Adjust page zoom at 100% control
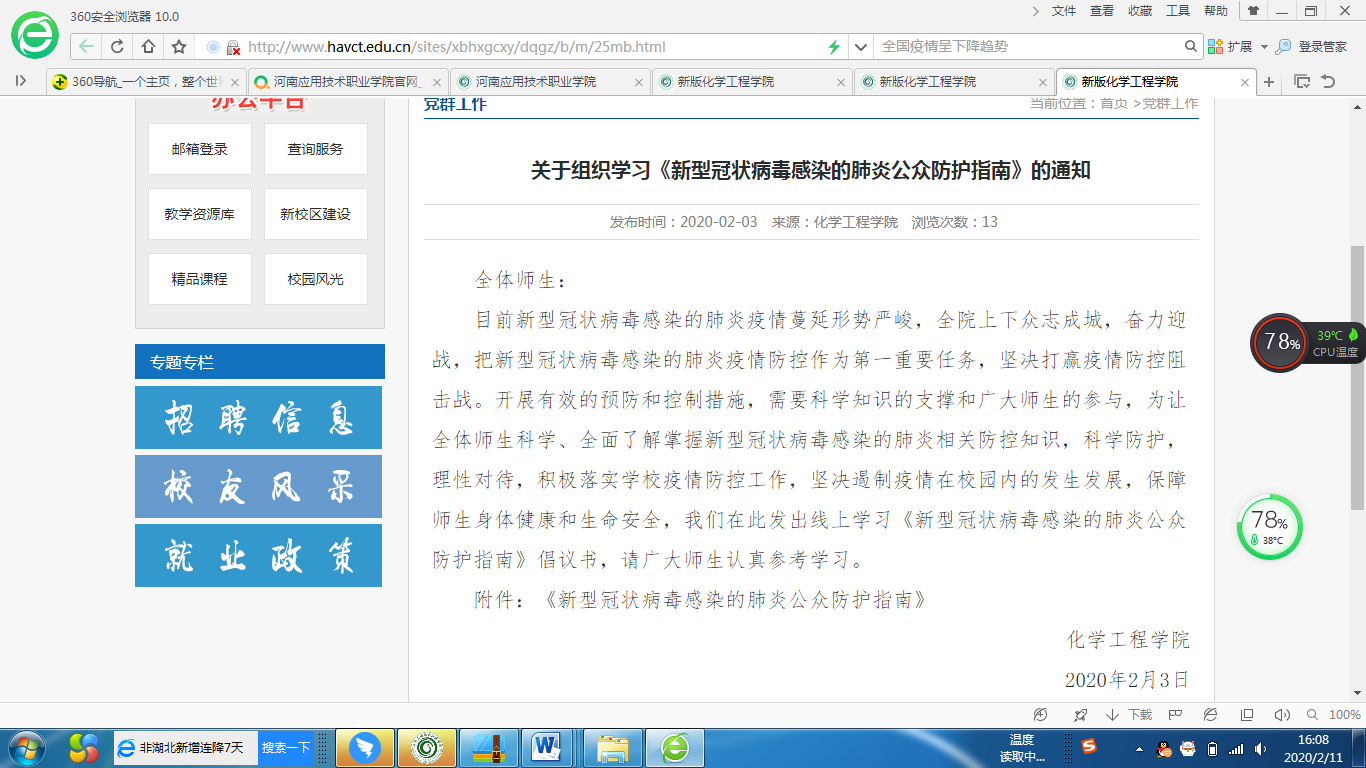This screenshot has width=1366, height=768. point(1336,715)
